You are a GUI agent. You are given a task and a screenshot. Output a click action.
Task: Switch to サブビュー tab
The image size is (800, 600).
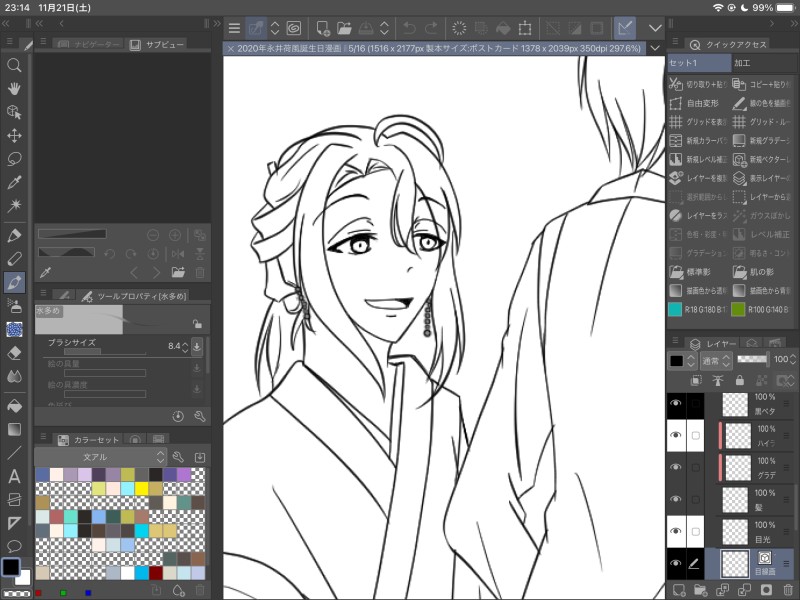click(157, 45)
